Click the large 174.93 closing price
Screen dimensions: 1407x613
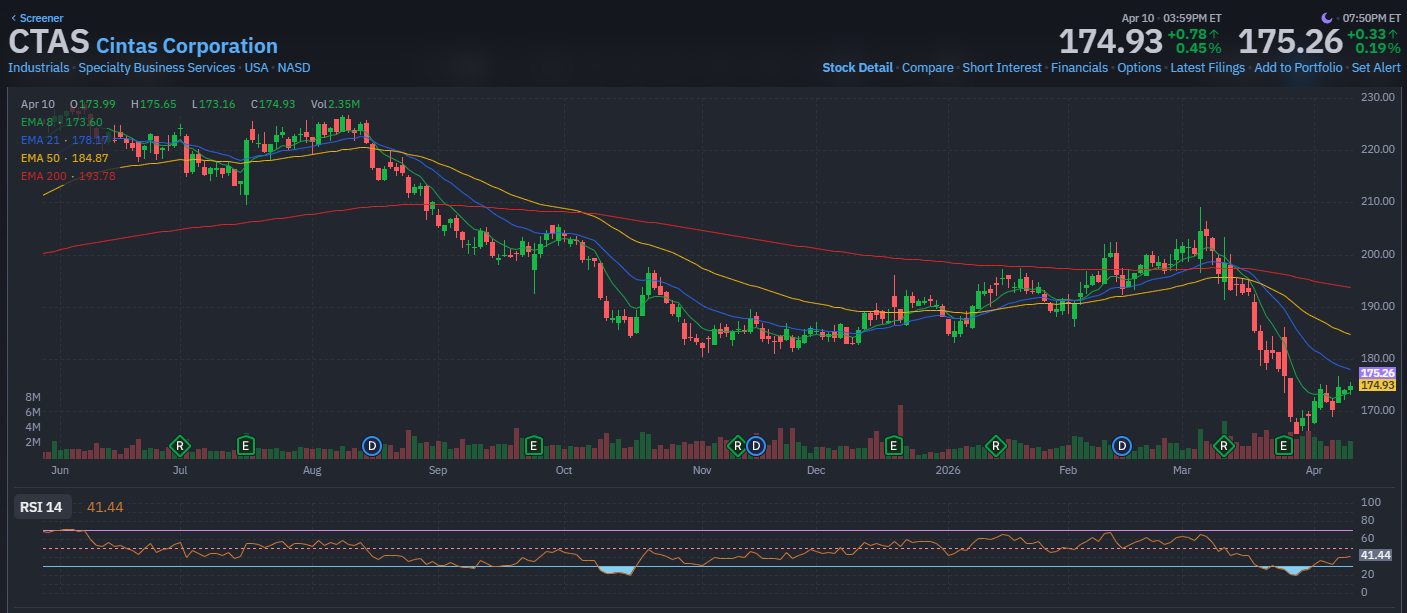tap(1111, 42)
